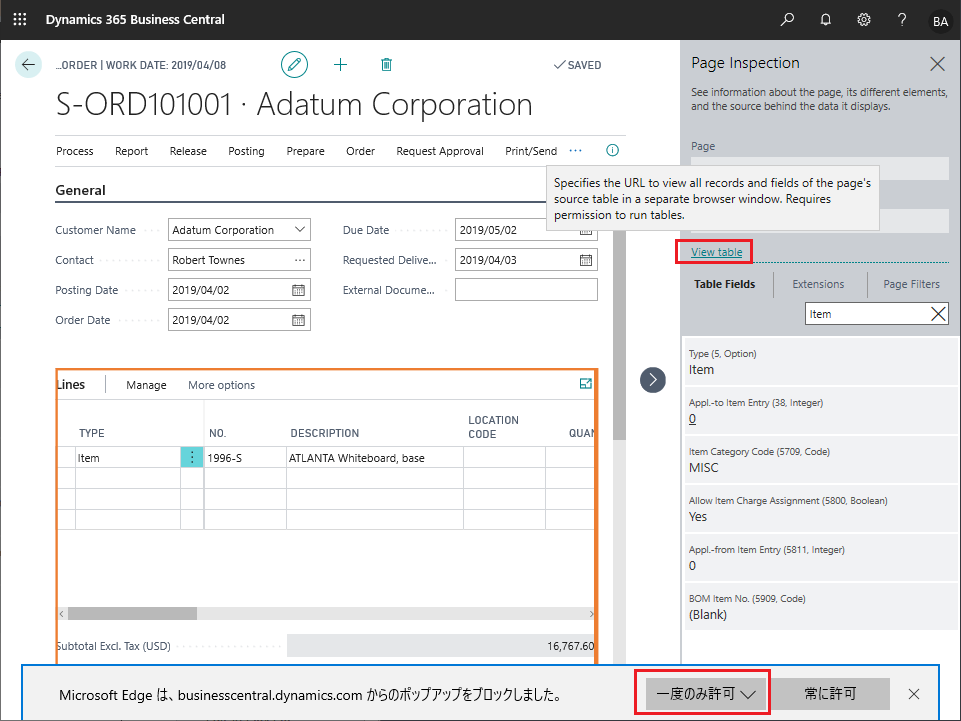The height and width of the screenshot is (721, 961).
Task: Switch to the Extensions tab
Action: click(x=818, y=284)
